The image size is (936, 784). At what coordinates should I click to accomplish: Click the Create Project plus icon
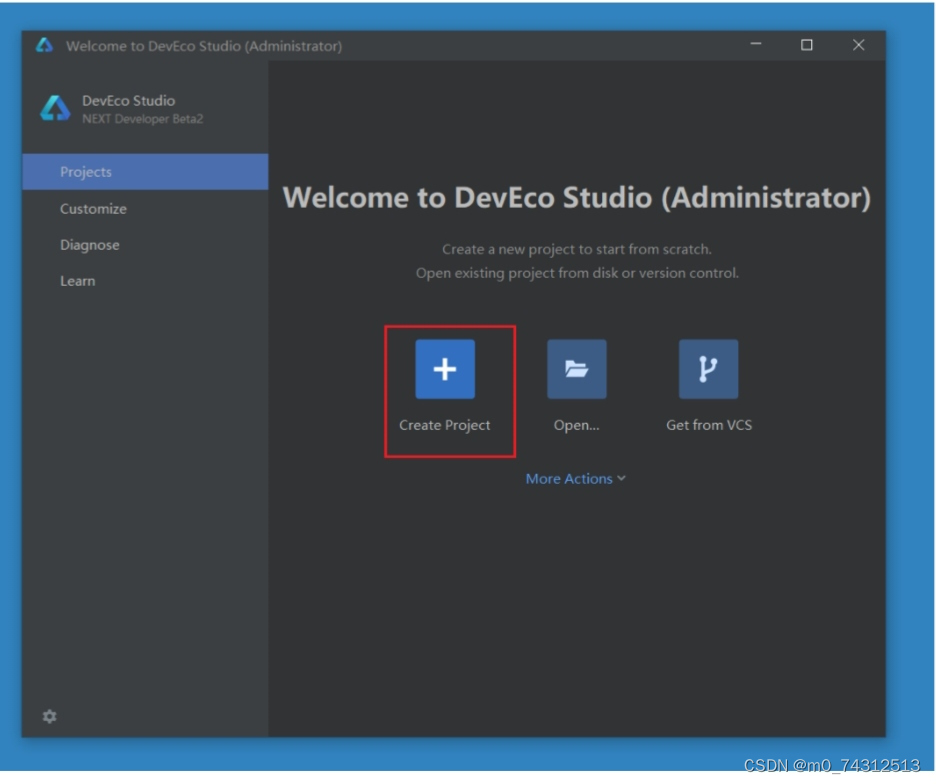click(445, 369)
